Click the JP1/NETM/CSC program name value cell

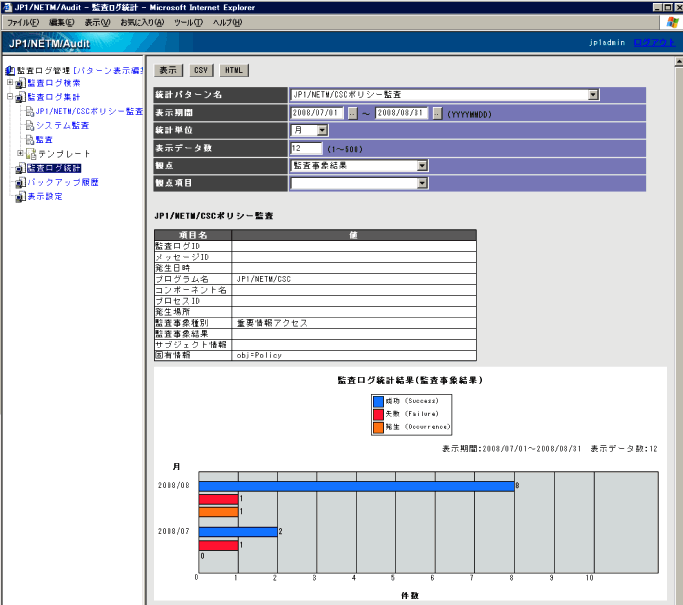pos(354,279)
